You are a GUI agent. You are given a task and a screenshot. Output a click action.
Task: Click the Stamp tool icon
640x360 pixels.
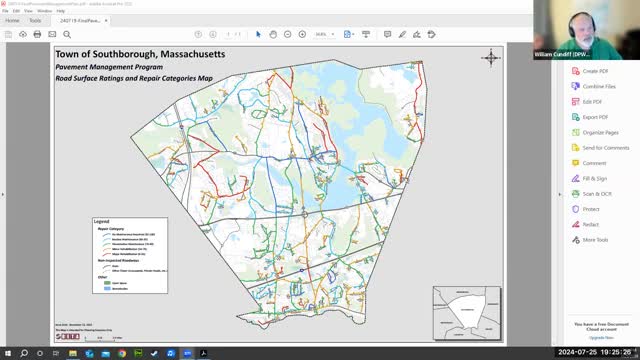pyautogui.click(x=431, y=34)
